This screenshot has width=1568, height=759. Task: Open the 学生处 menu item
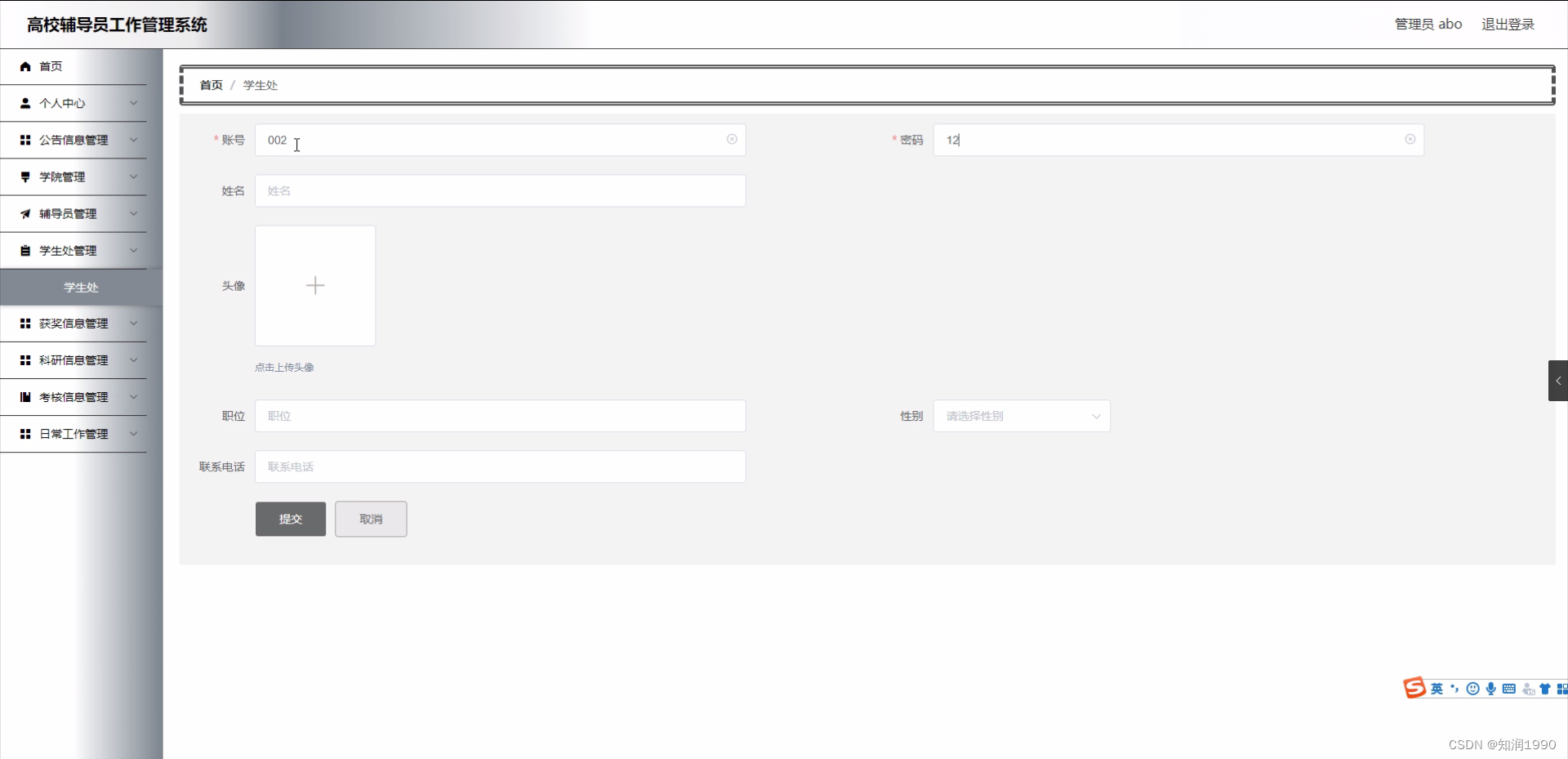tap(81, 287)
